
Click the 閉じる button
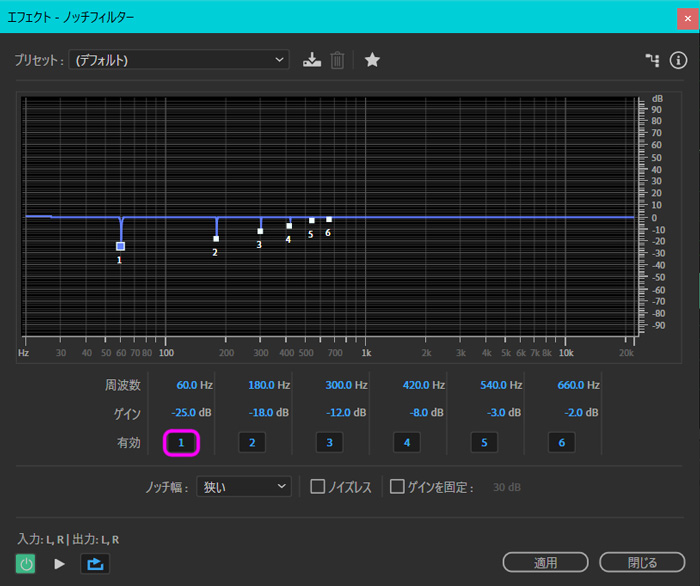642,563
